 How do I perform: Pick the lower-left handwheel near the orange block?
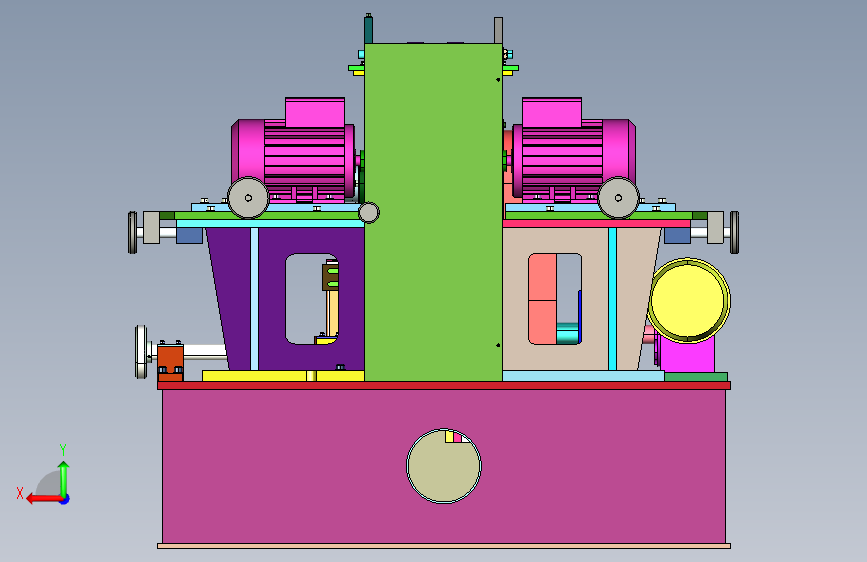tap(142, 352)
